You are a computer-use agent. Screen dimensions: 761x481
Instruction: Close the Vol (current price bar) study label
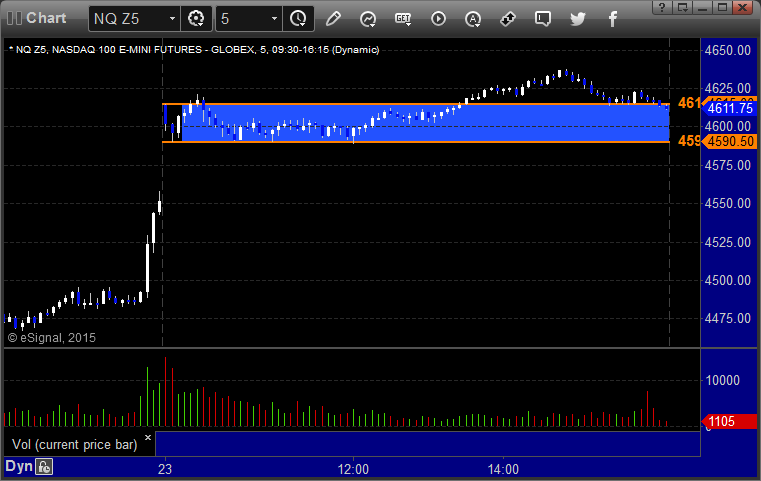[148, 437]
